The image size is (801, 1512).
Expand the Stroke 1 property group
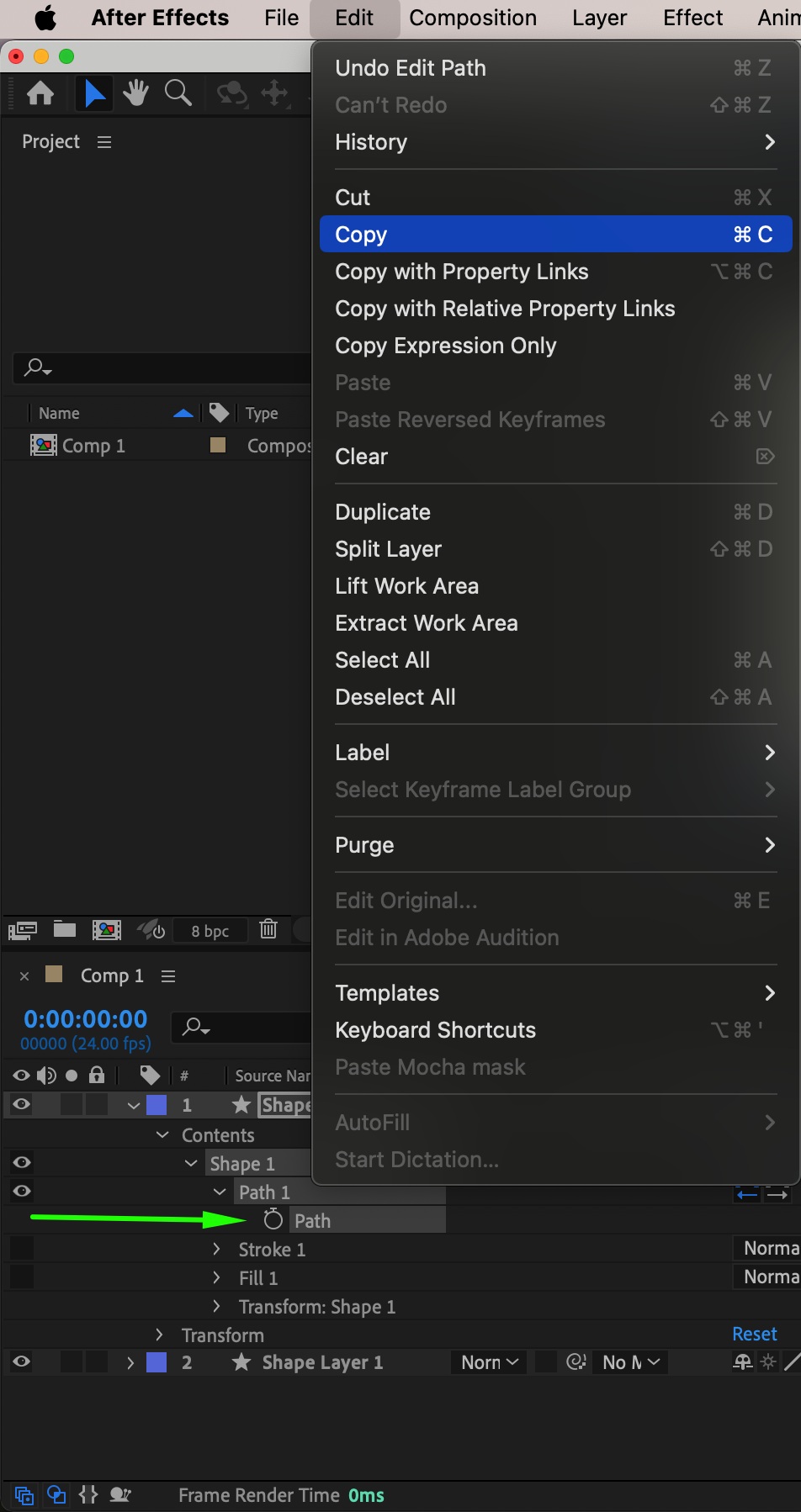217,1250
